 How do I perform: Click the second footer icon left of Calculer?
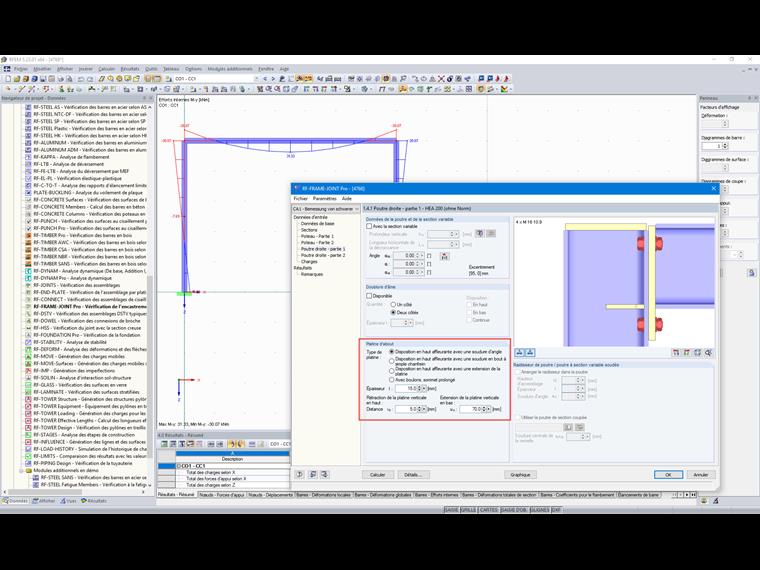pos(313,475)
